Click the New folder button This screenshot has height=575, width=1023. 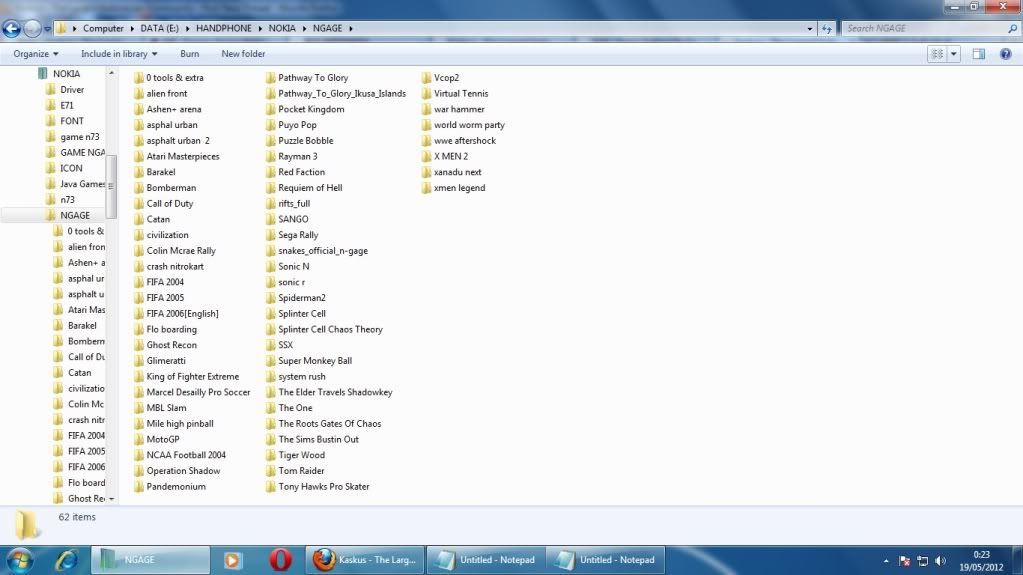(243, 54)
